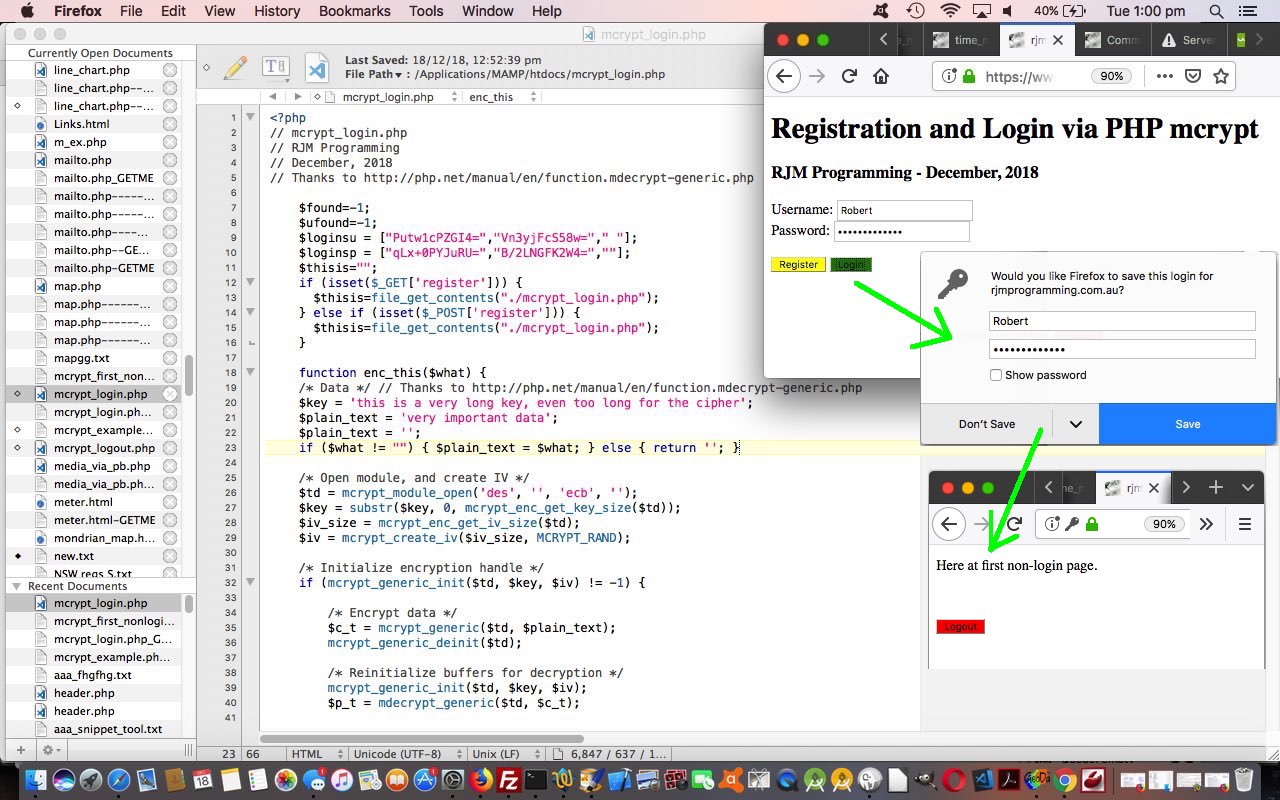Open sidebar gear action menu

point(50,749)
